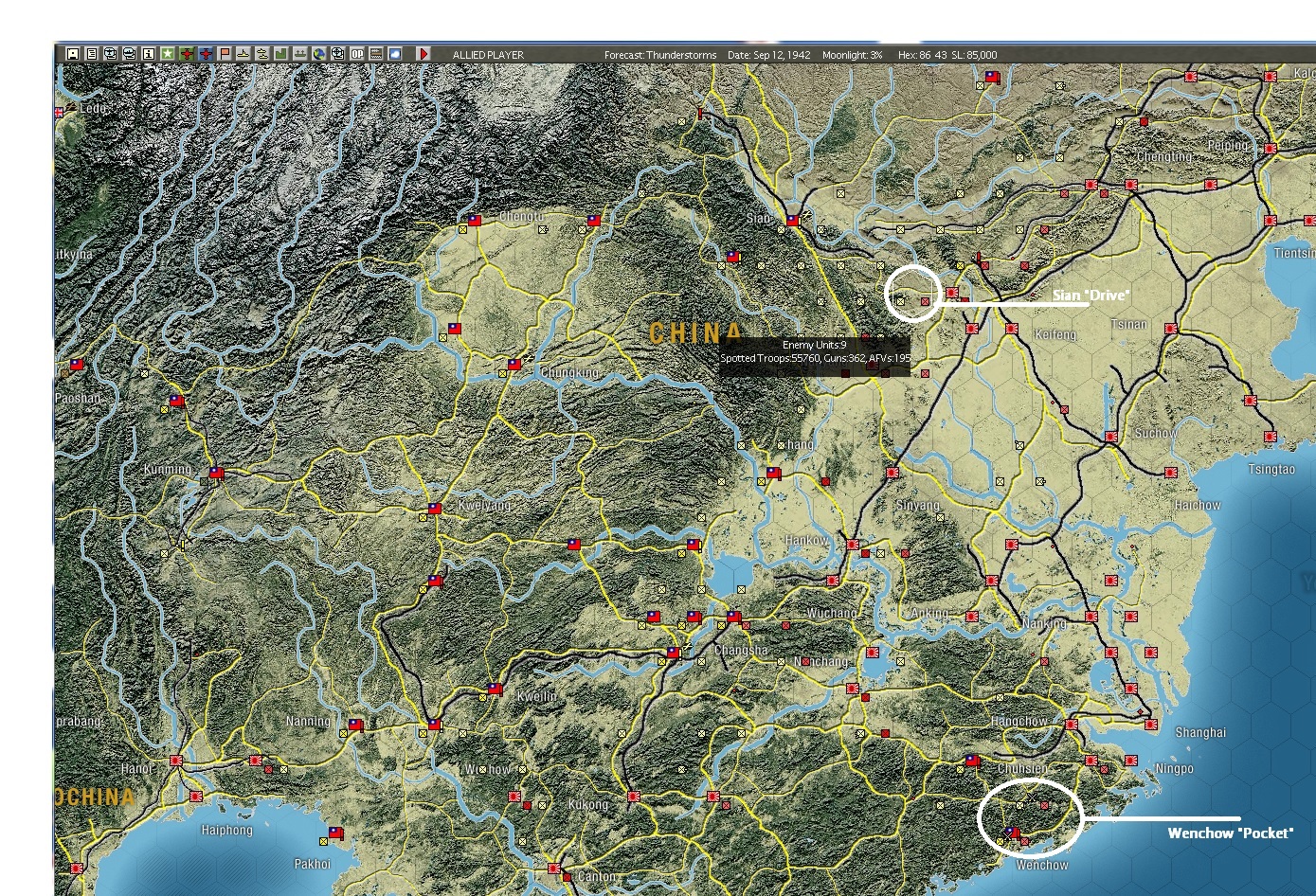This screenshot has width=1316, height=896.
Task: Select the Japanese base at Suchow
Action: pyautogui.click(x=1111, y=438)
